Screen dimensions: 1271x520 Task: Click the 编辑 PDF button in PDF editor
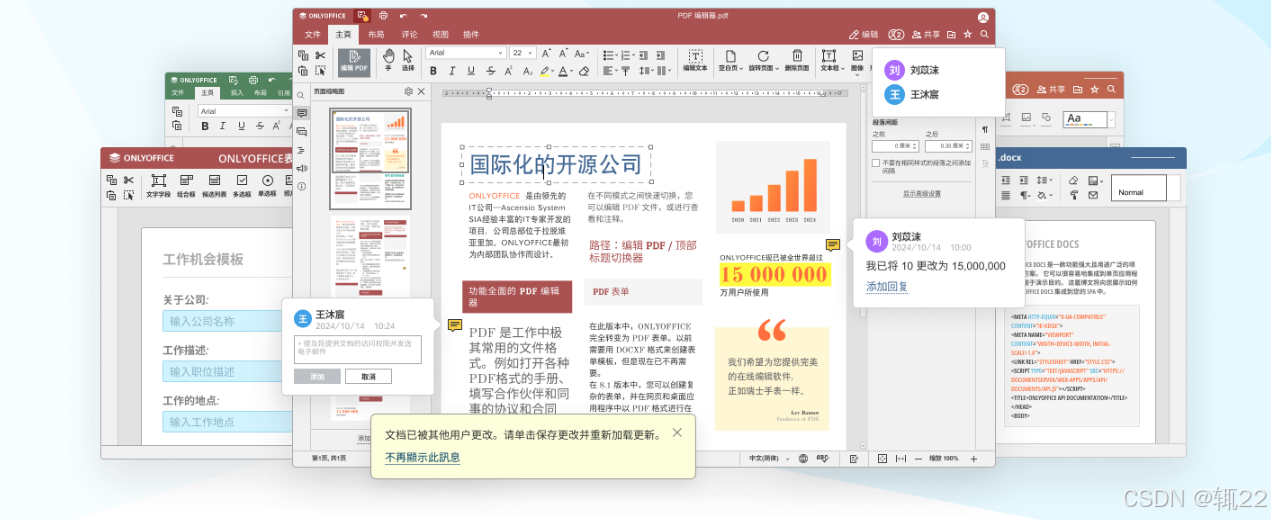354,61
